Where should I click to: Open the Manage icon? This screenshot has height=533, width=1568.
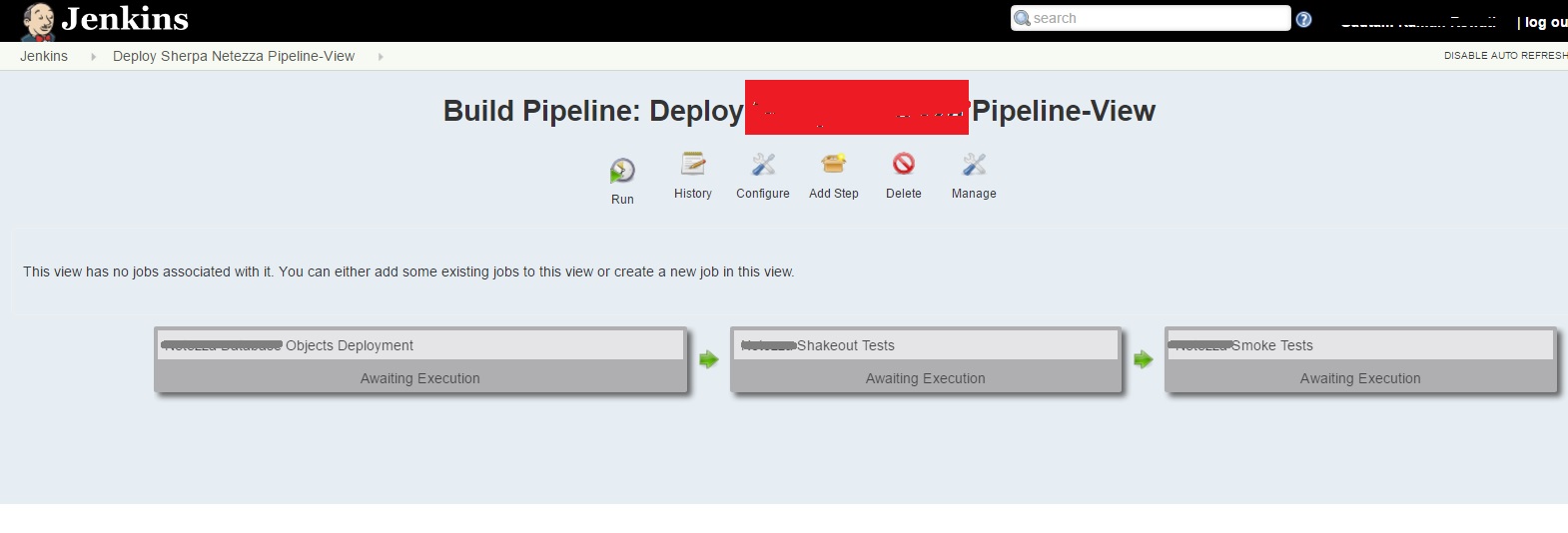[x=974, y=164]
